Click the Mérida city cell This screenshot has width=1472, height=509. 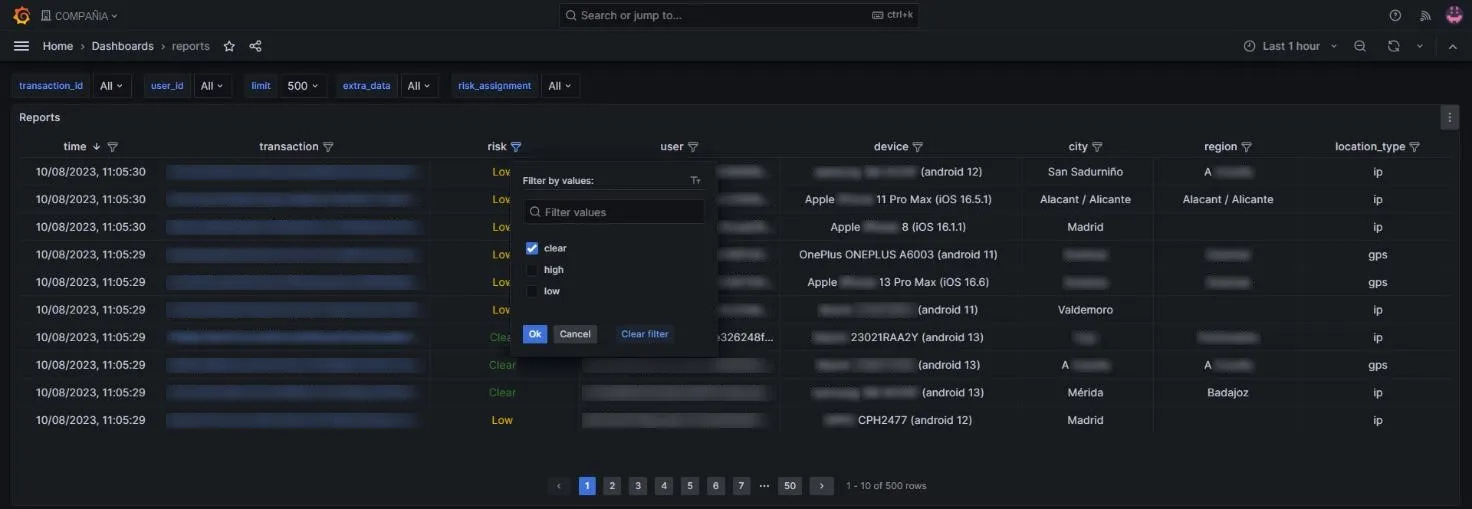[x=1085, y=393]
